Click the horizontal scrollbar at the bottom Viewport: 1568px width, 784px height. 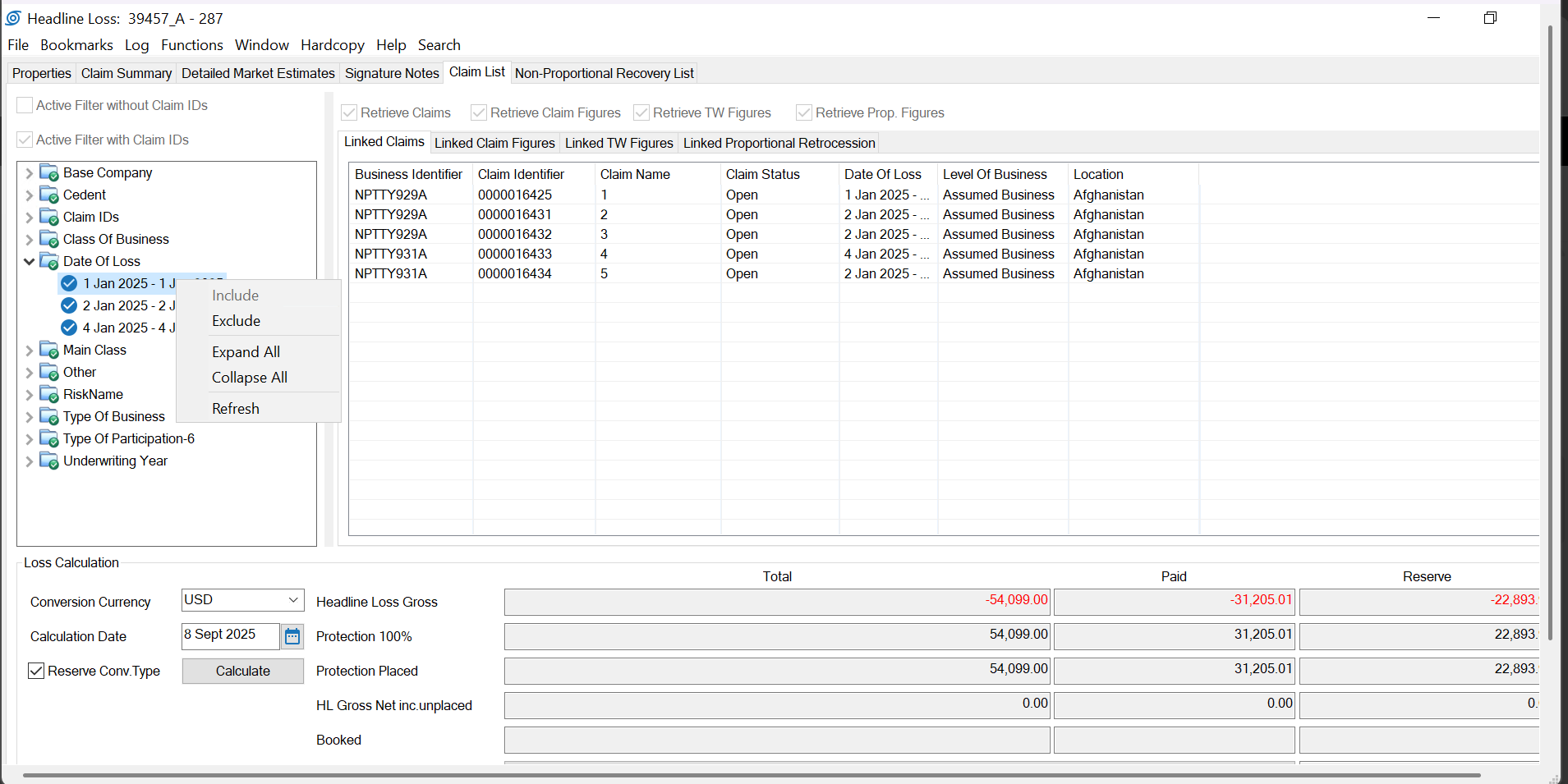(x=752, y=774)
